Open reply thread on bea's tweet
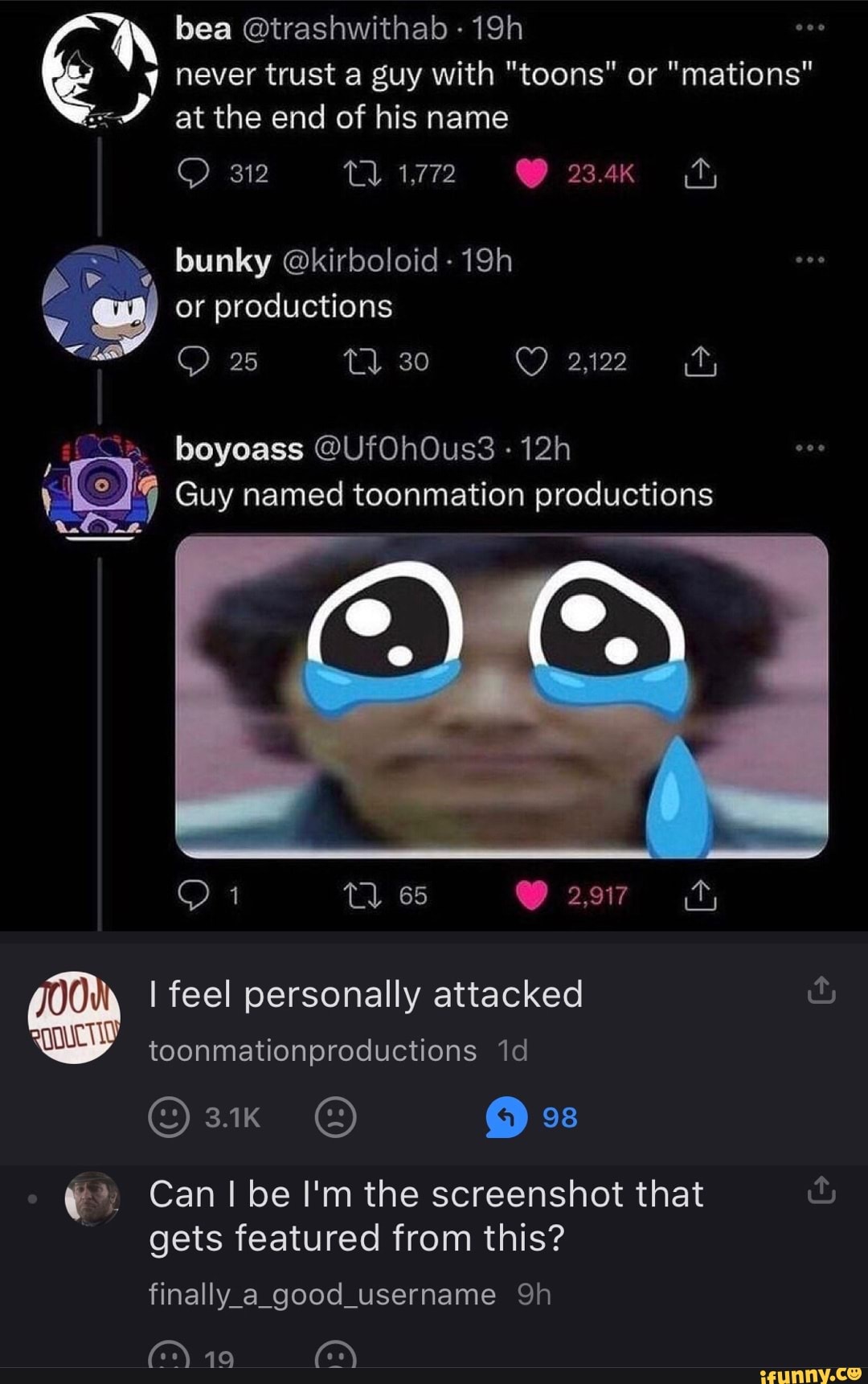Screen dimensions: 868x1384 [193, 174]
